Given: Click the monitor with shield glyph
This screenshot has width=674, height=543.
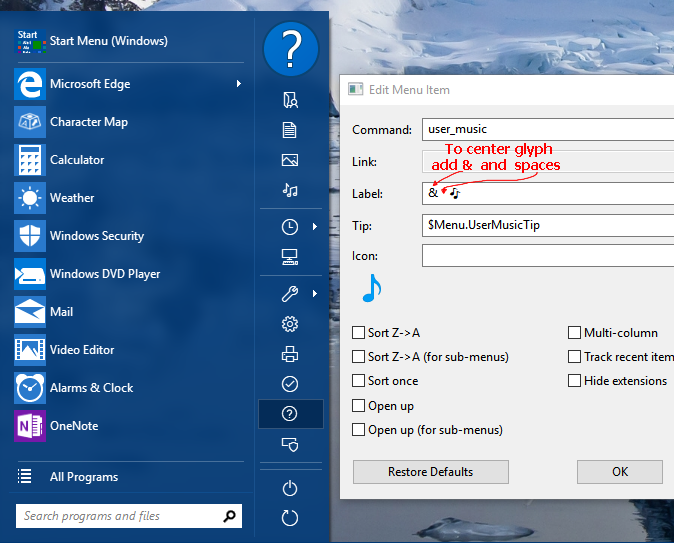Looking at the screenshot, I should pos(290,444).
